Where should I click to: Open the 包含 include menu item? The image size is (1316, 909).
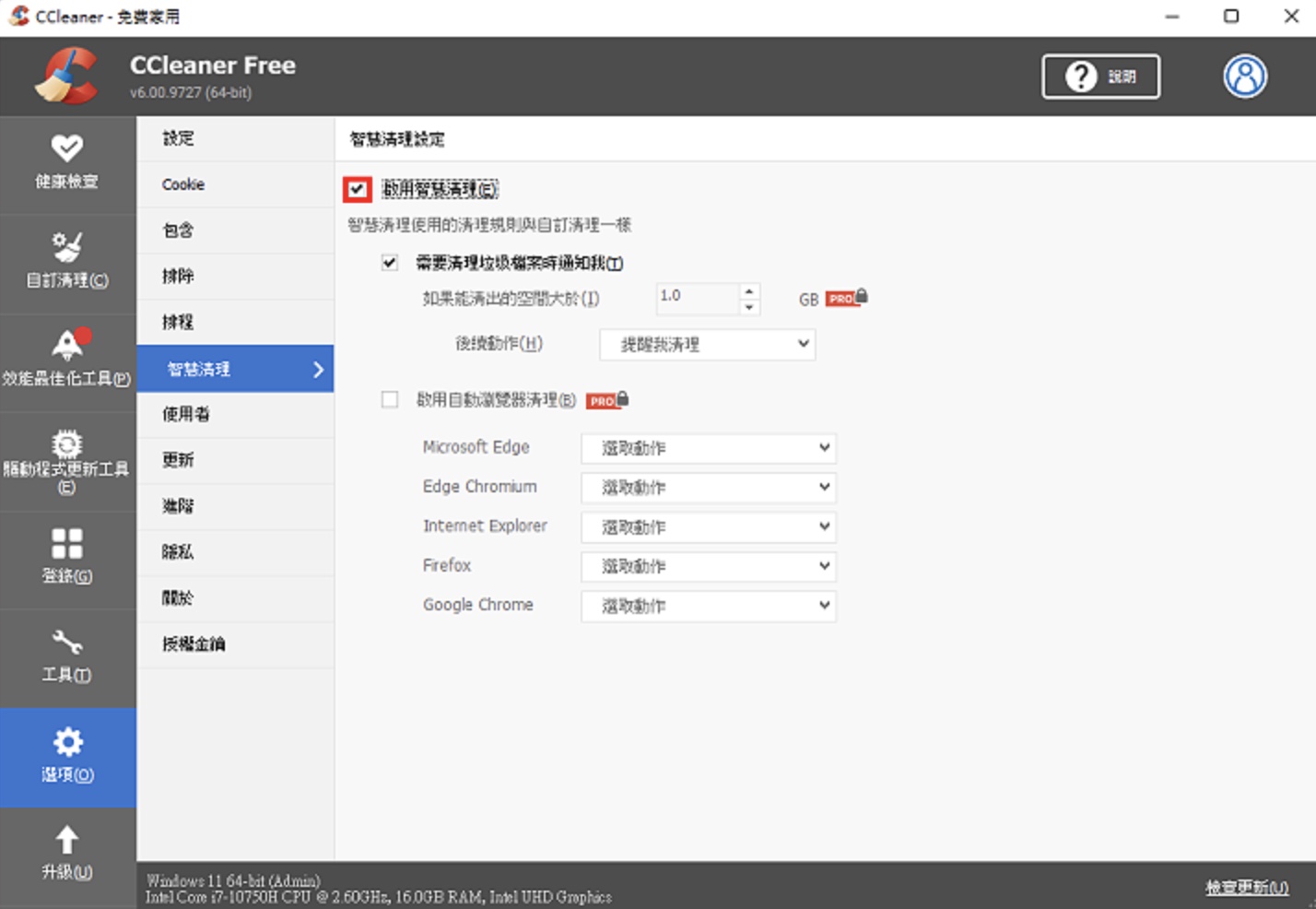(x=235, y=230)
